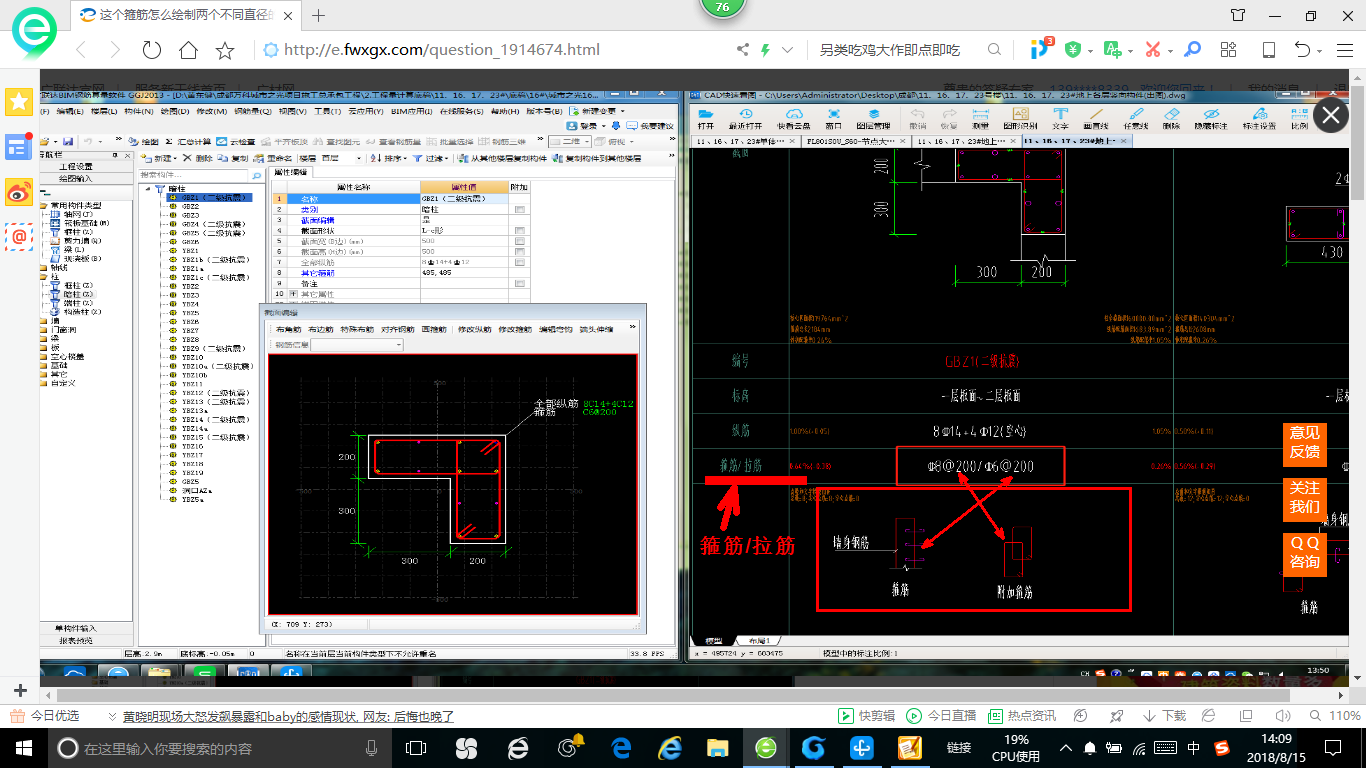Click 图层管理 in the CAD viewer toolbar

pyautogui.click(x=873, y=119)
